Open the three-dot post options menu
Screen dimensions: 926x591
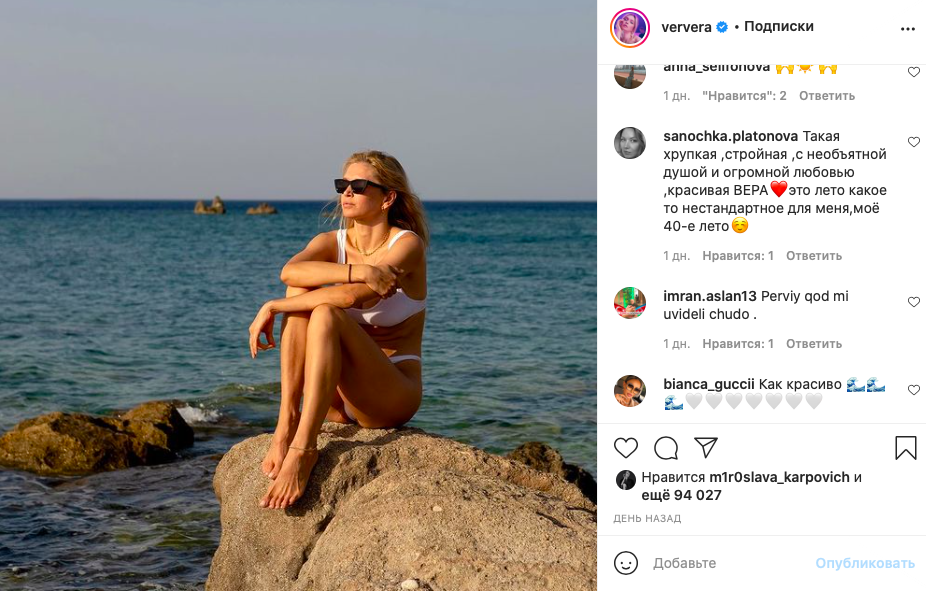[x=907, y=29]
